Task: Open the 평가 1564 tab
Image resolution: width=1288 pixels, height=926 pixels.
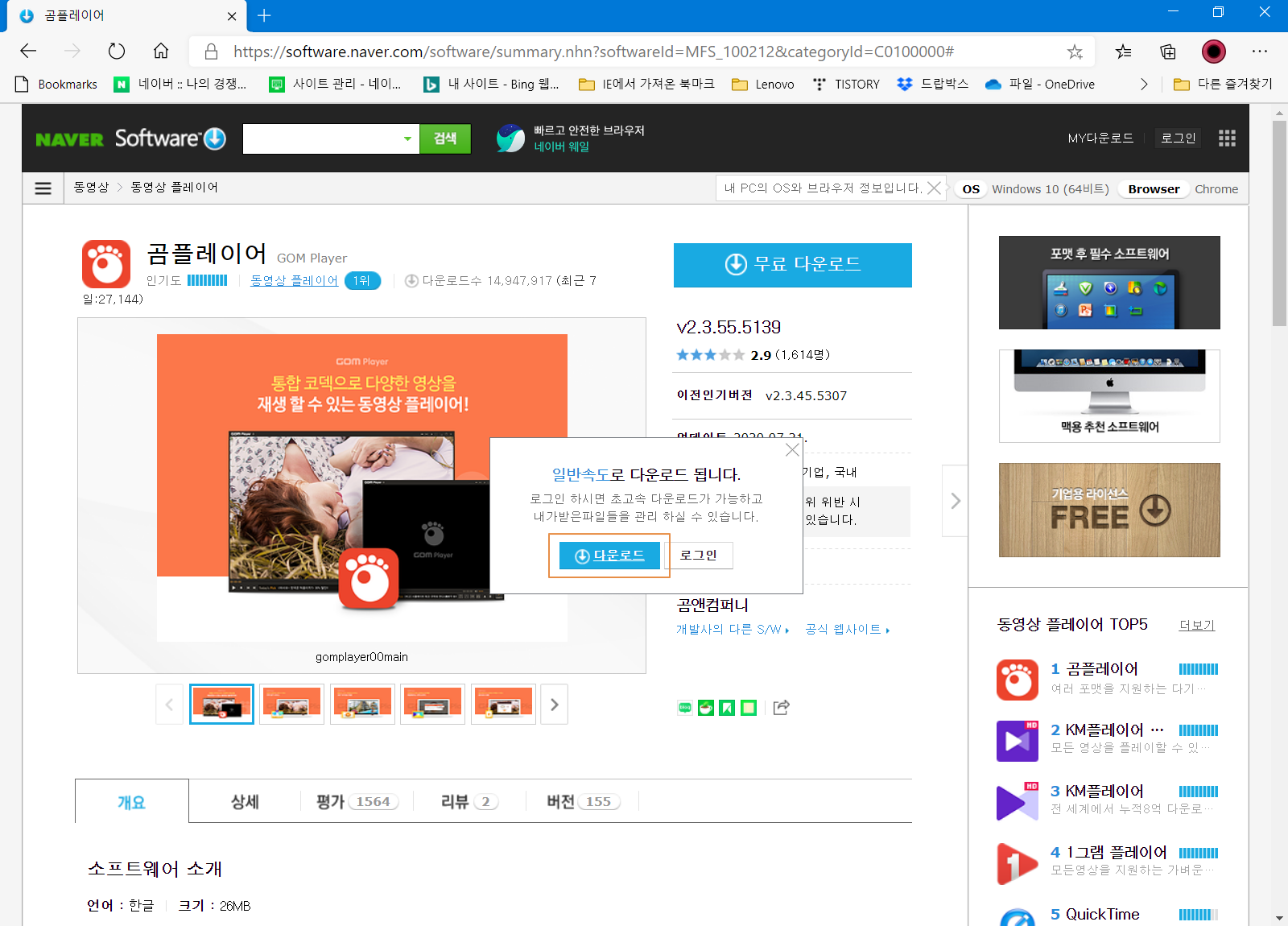Action: click(x=357, y=802)
